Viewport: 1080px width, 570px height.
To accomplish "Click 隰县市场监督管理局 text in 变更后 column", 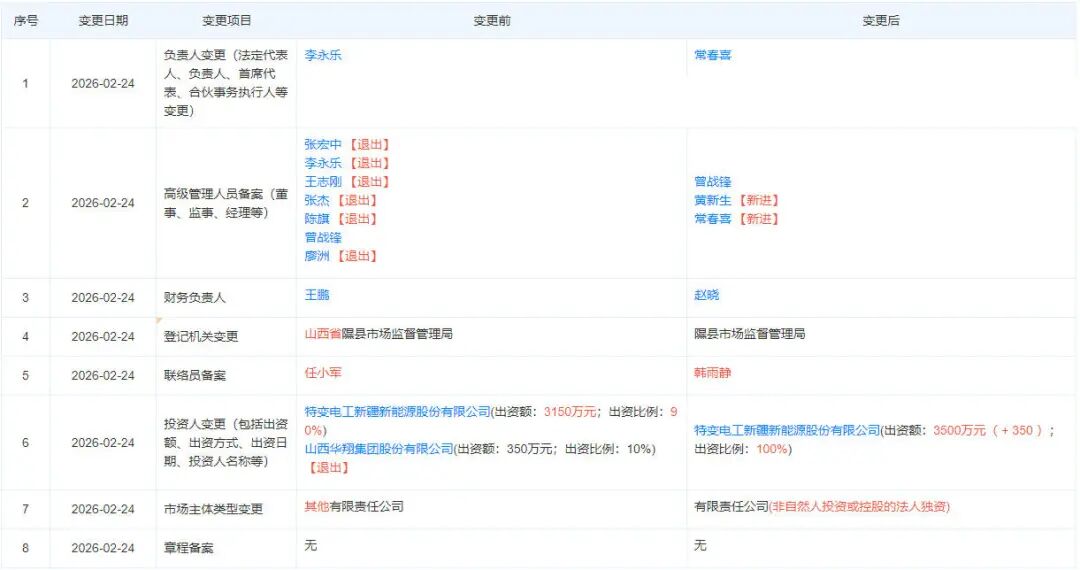I will point(749,334).
